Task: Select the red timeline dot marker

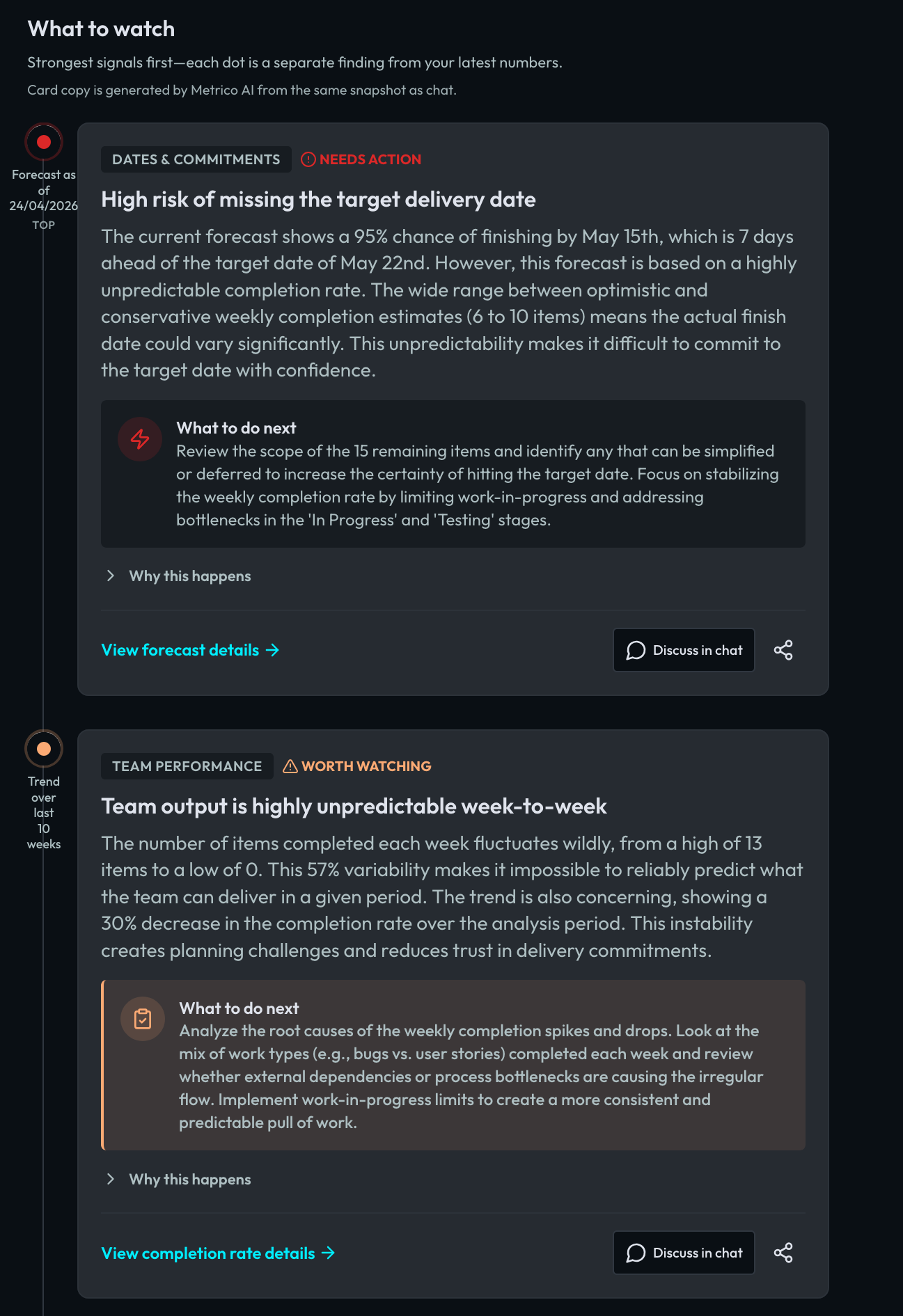Action: coord(44,142)
